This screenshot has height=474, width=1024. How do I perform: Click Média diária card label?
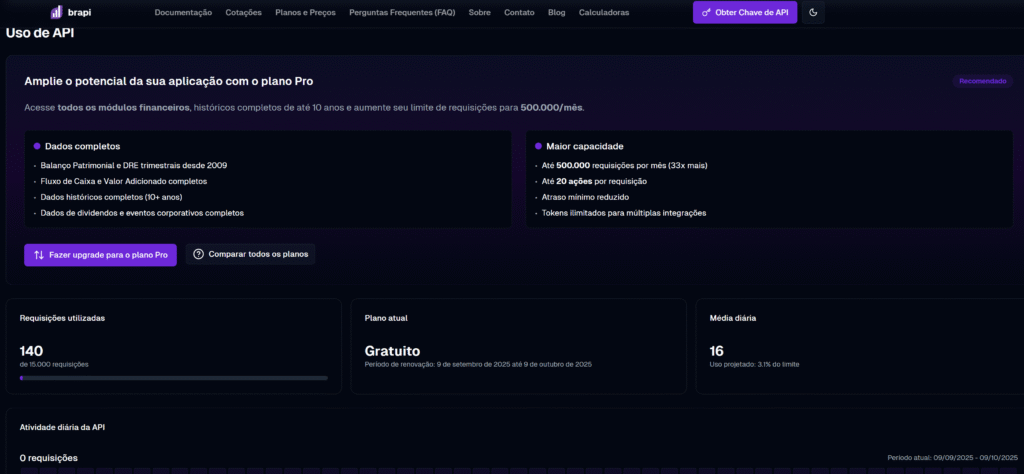[x=733, y=318]
